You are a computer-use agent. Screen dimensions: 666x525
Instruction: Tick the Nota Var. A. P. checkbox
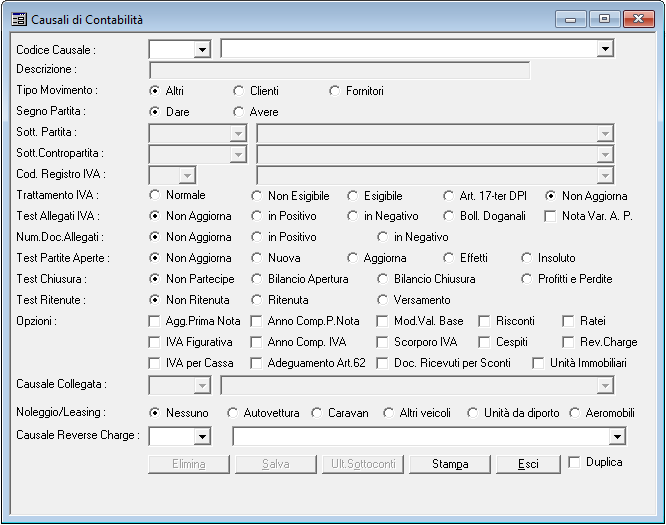550,216
